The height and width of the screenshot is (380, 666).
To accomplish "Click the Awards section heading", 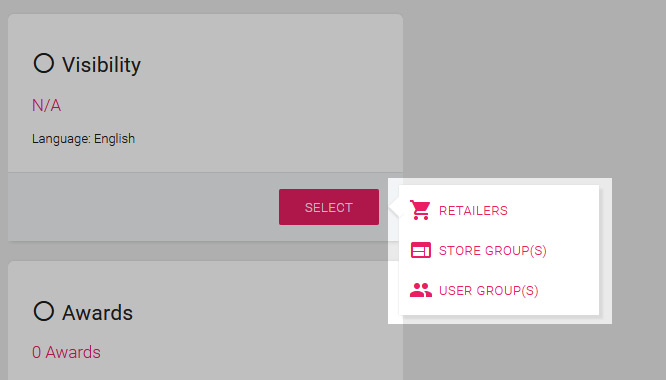I will tap(97, 313).
